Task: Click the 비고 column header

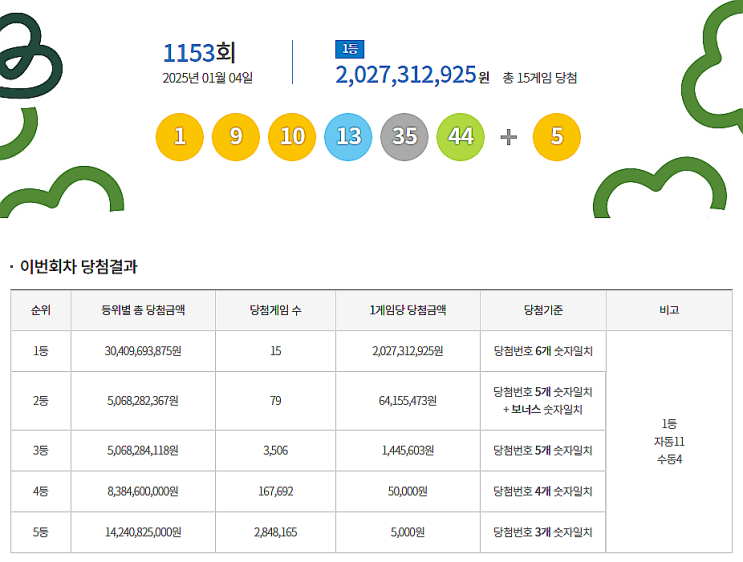Action: [x=669, y=310]
